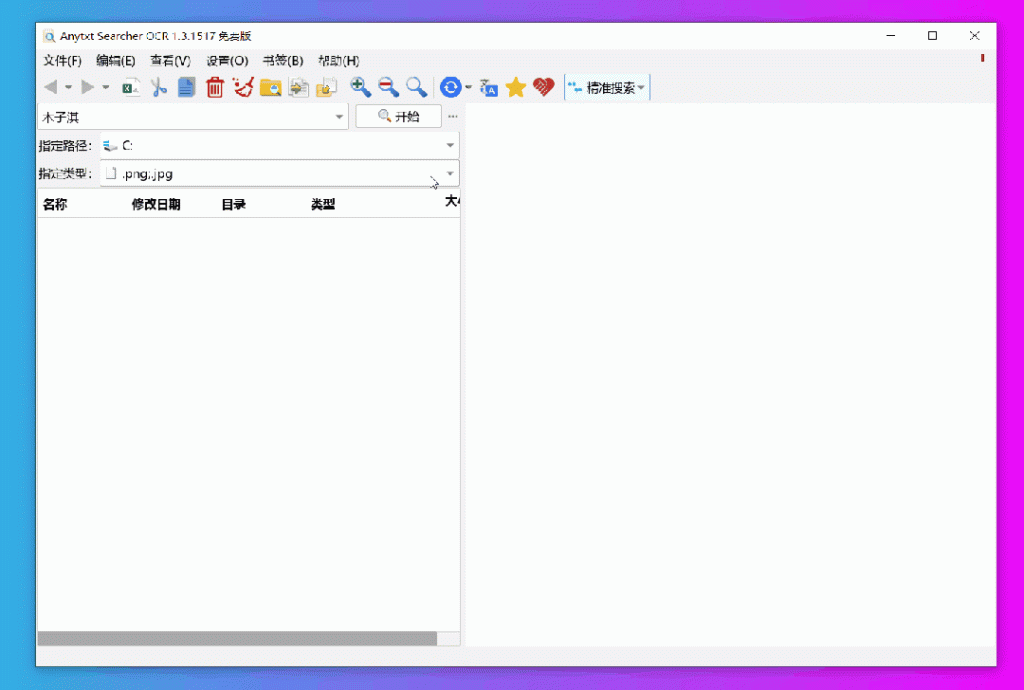This screenshot has width=1024, height=690.
Task: Click the 开始 search button
Action: click(398, 116)
